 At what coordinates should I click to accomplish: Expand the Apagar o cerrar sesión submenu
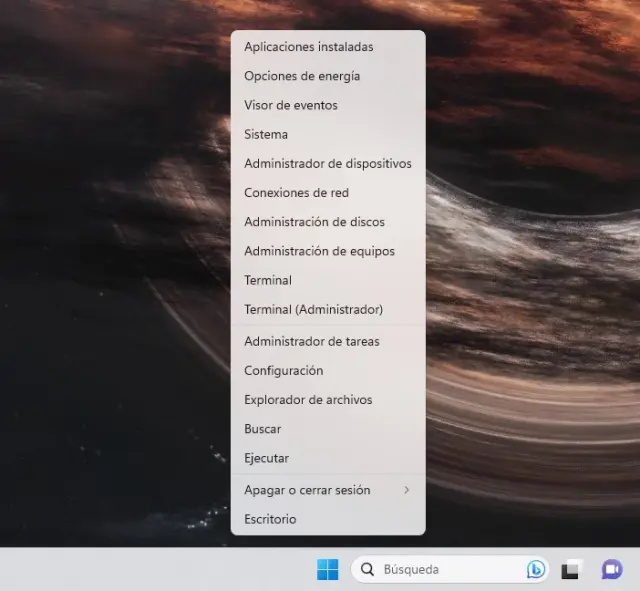click(327, 490)
